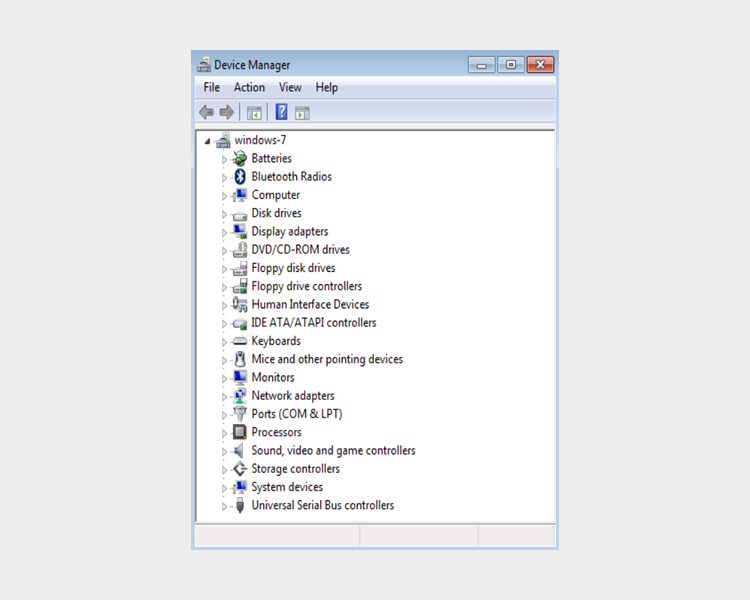Click the Back arrow toolbar icon

point(207,112)
